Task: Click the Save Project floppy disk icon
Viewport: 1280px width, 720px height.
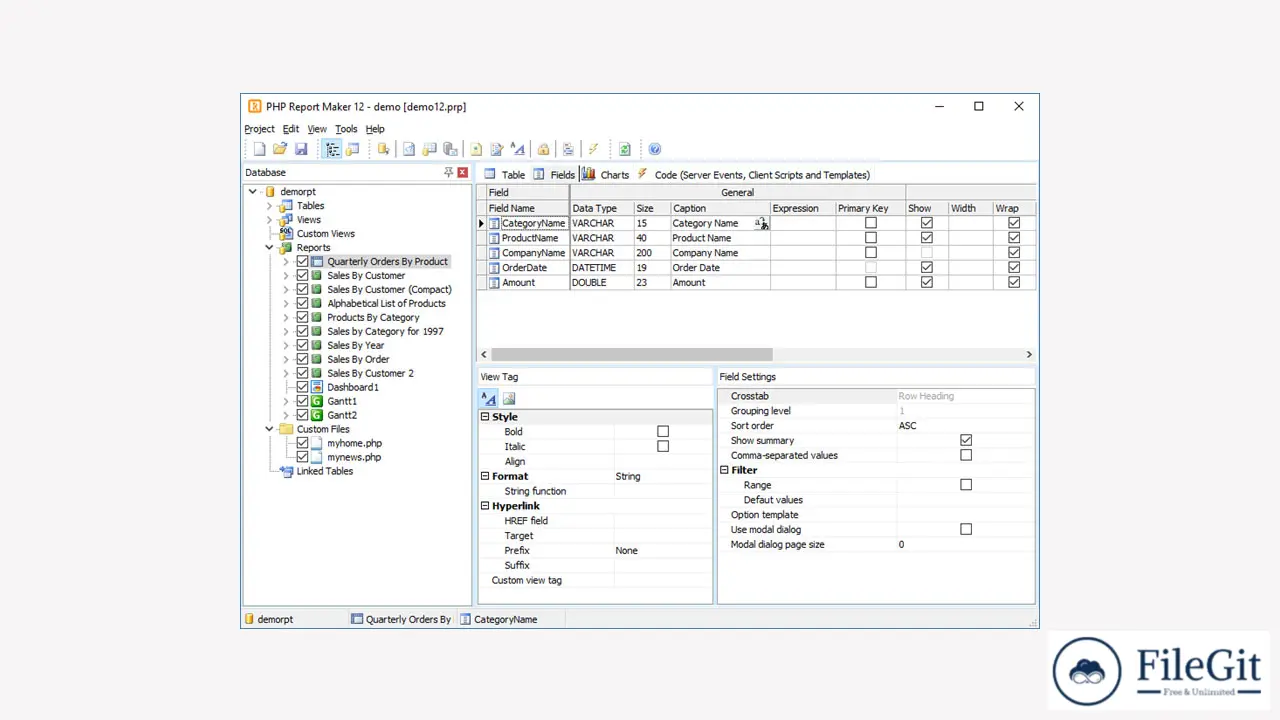Action: (300, 149)
